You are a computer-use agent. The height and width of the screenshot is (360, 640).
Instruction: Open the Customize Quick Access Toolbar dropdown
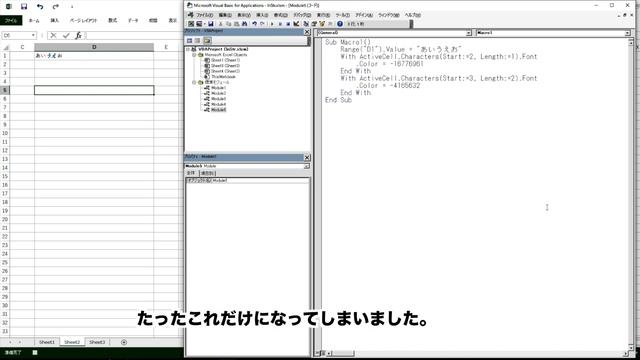(72, 7)
